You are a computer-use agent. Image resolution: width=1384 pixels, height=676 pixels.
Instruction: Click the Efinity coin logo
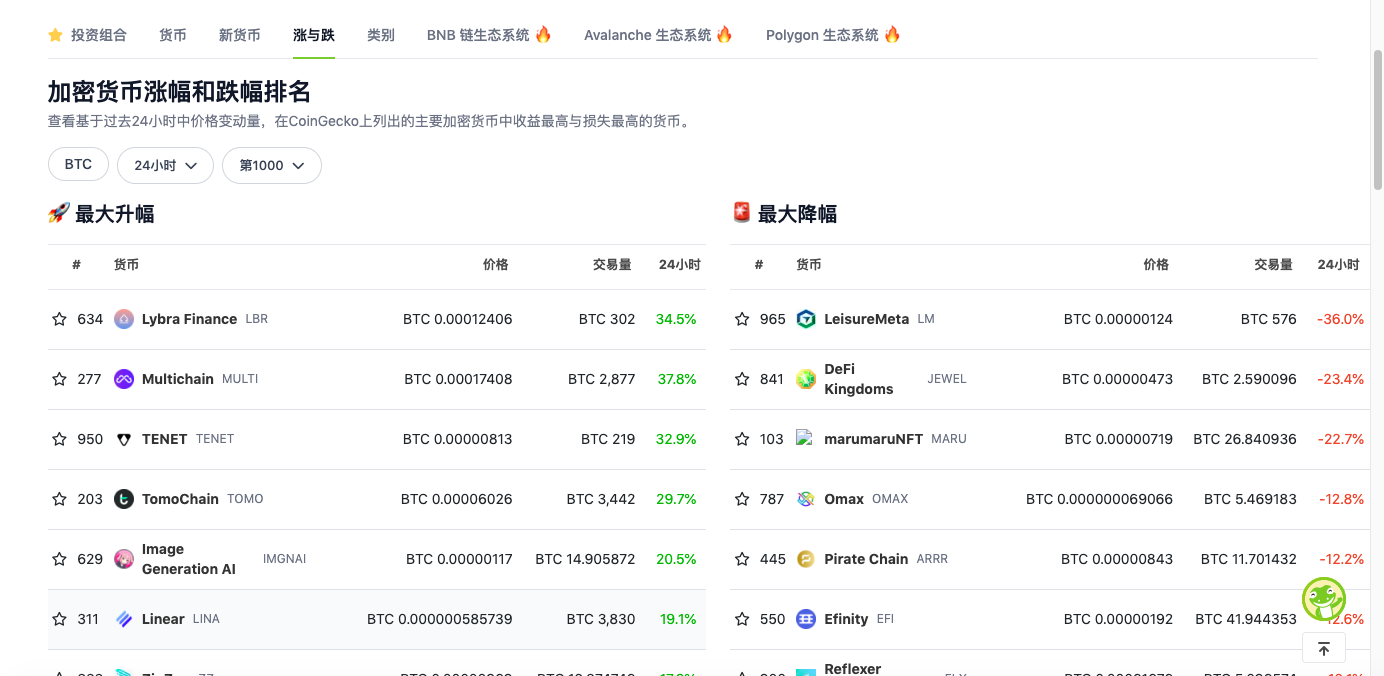807,619
